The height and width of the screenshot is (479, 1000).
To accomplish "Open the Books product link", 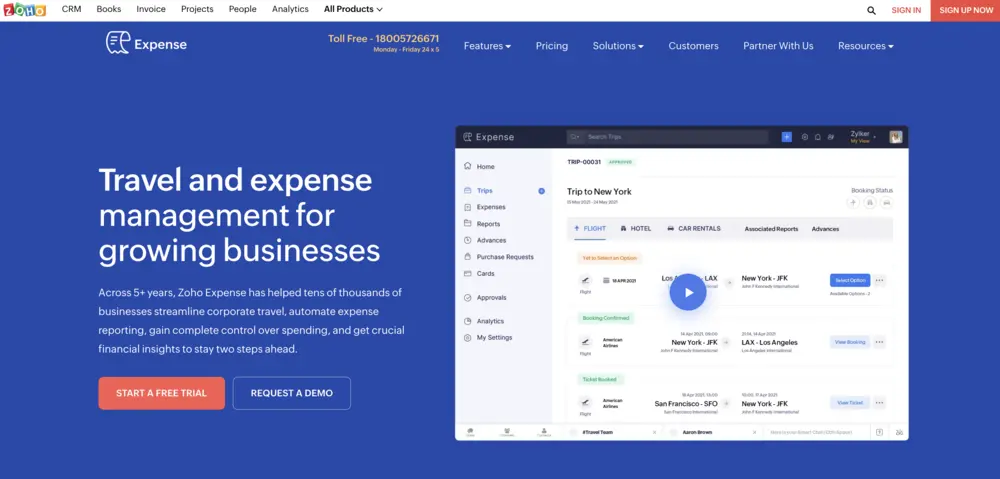I will 108,9.
